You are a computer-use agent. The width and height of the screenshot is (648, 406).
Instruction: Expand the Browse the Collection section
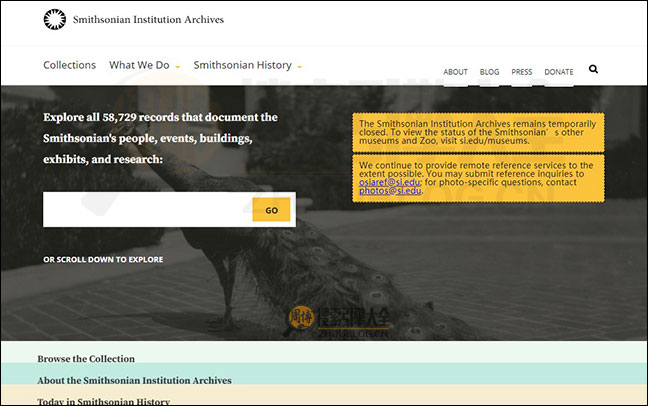(x=86, y=358)
